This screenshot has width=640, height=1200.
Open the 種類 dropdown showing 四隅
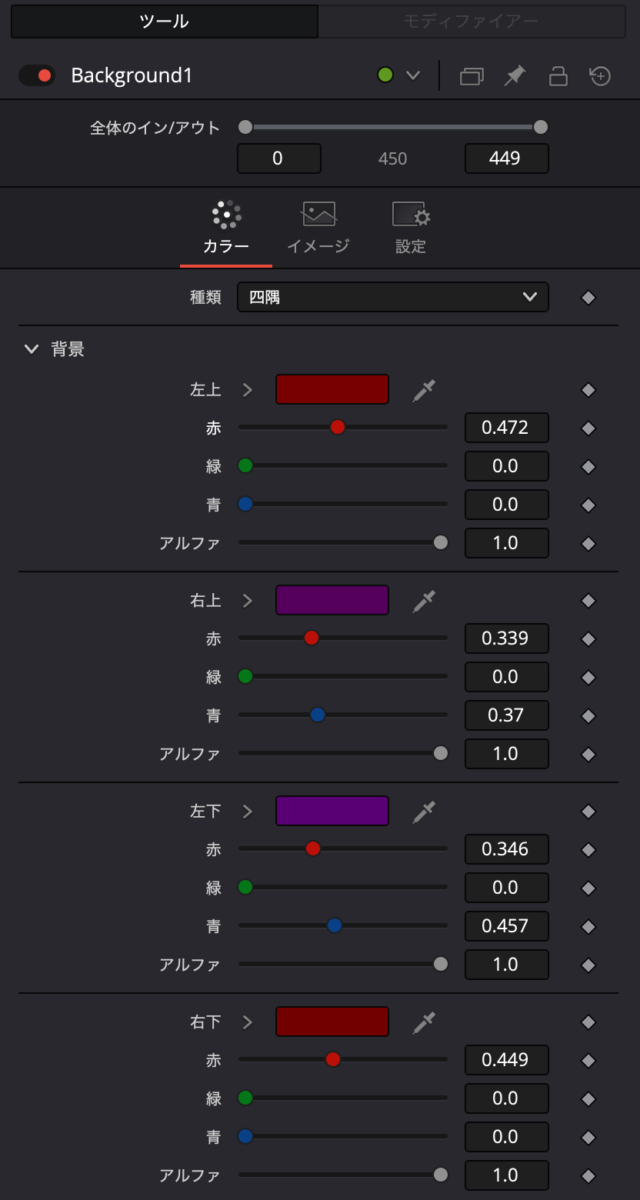pyautogui.click(x=392, y=297)
